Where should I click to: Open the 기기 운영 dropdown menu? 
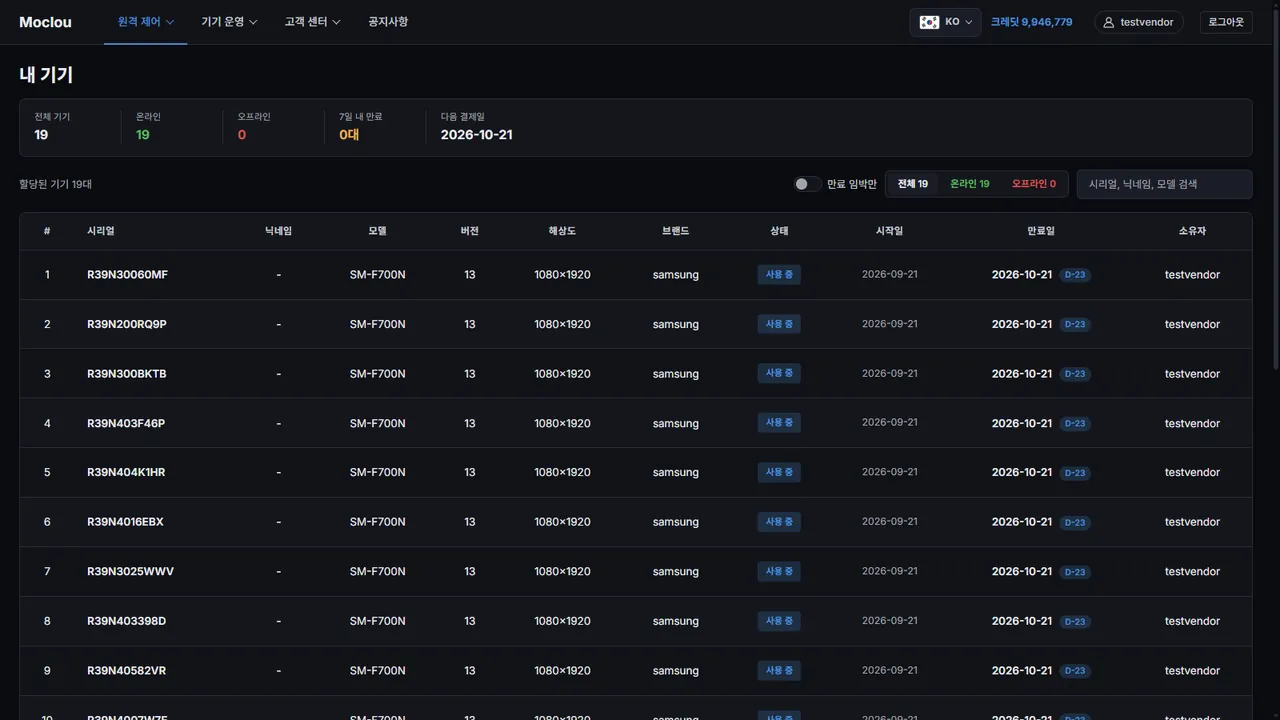tap(229, 22)
